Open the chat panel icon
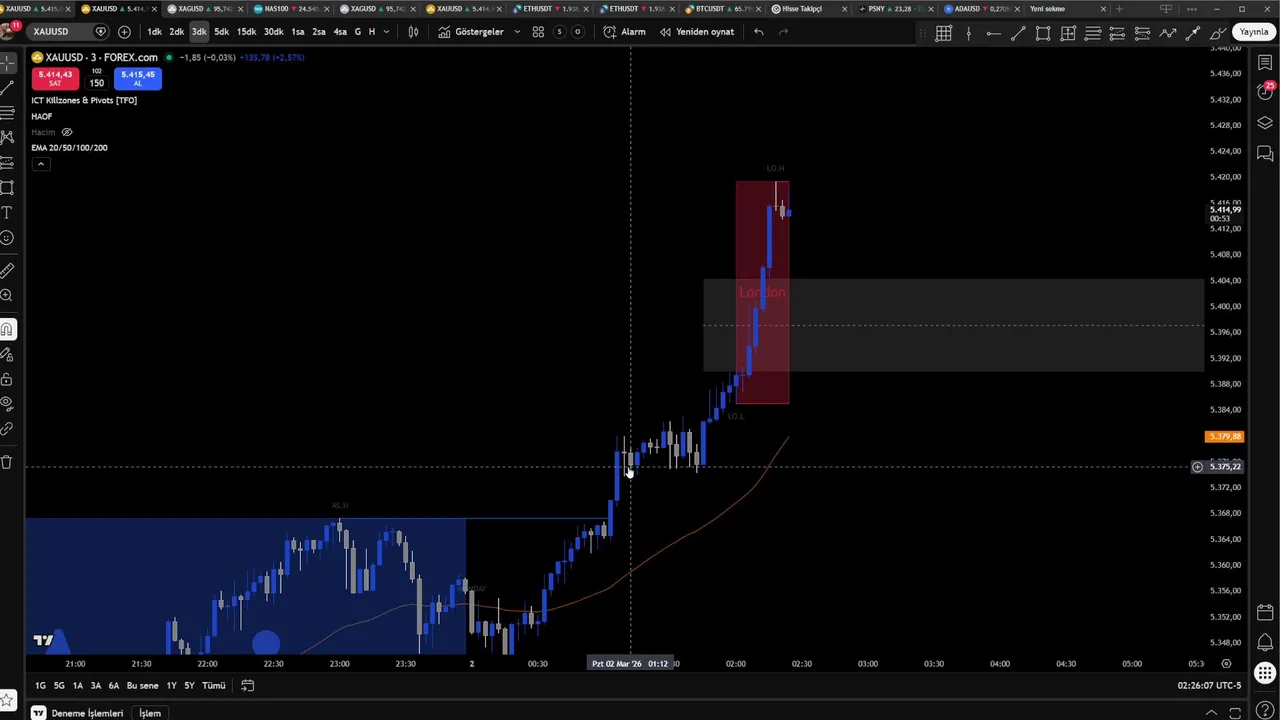The width and height of the screenshot is (1280, 720). coord(1265,153)
